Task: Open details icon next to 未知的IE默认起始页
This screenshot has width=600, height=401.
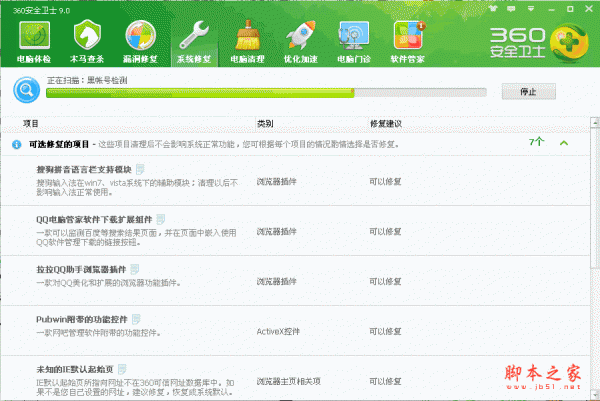Action: (x=122, y=369)
